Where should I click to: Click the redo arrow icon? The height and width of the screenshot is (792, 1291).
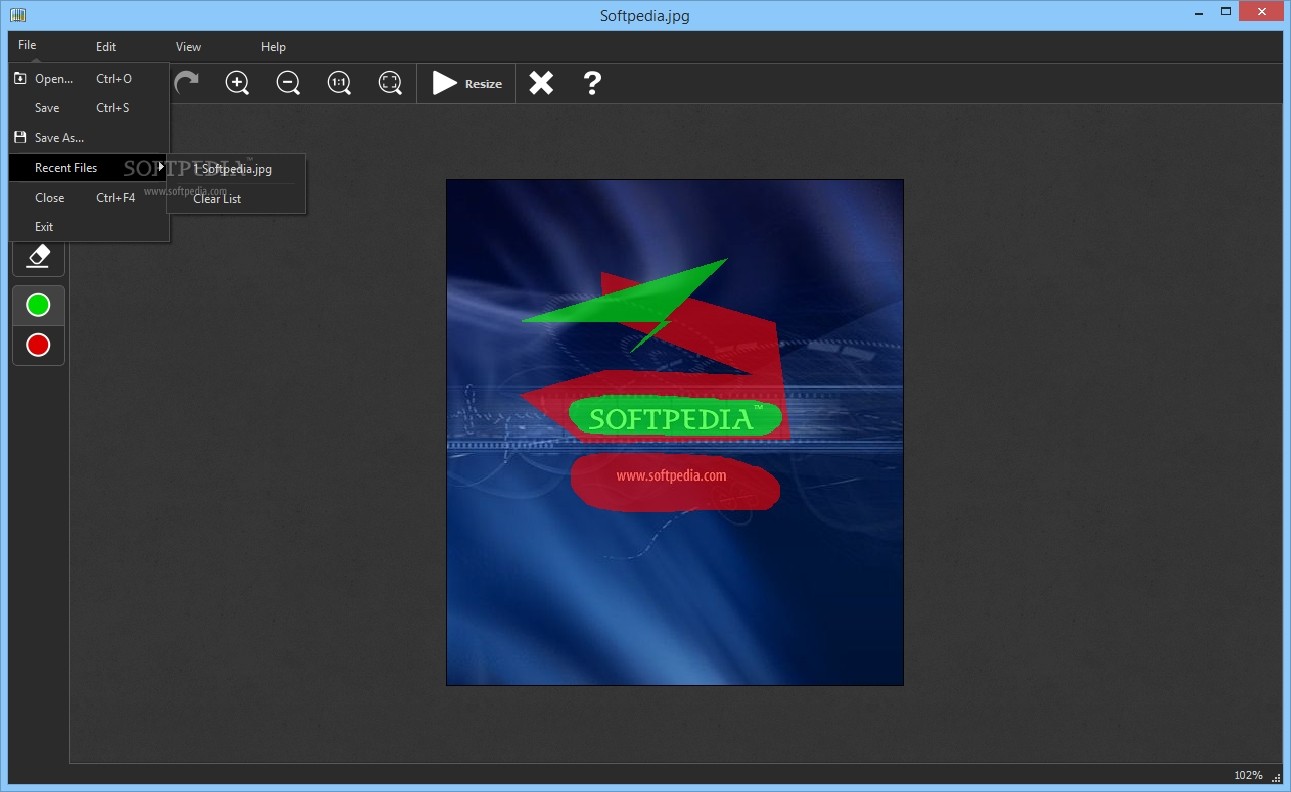coord(186,82)
